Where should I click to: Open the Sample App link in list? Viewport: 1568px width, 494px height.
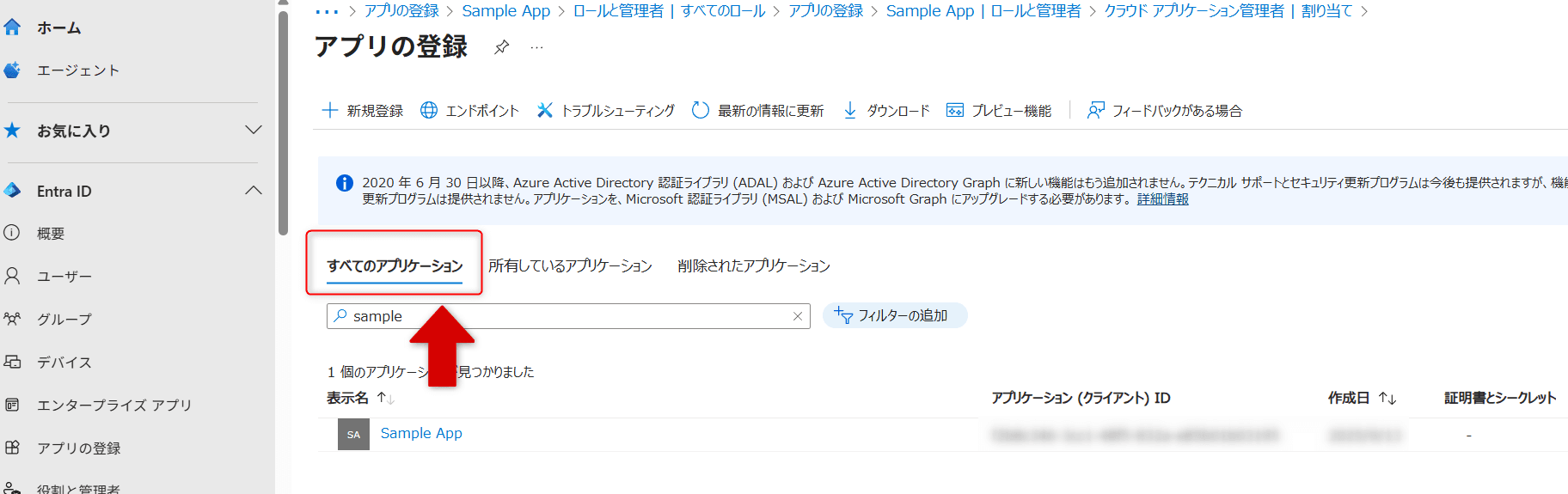[x=421, y=433]
